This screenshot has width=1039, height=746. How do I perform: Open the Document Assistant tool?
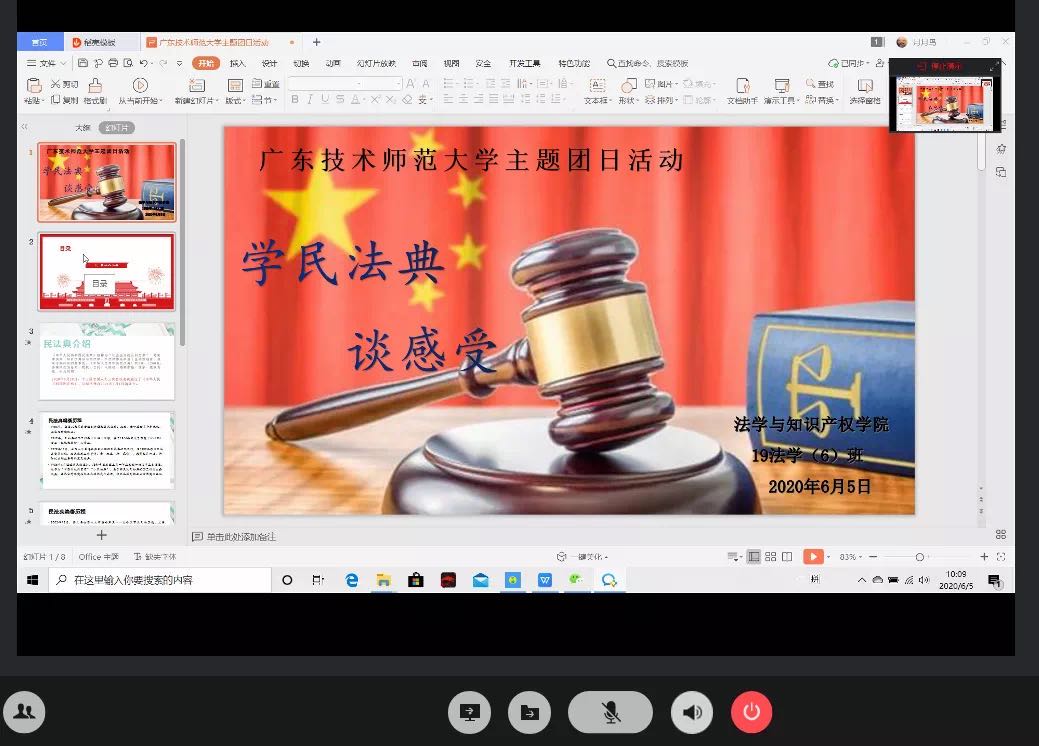[x=741, y=86]
